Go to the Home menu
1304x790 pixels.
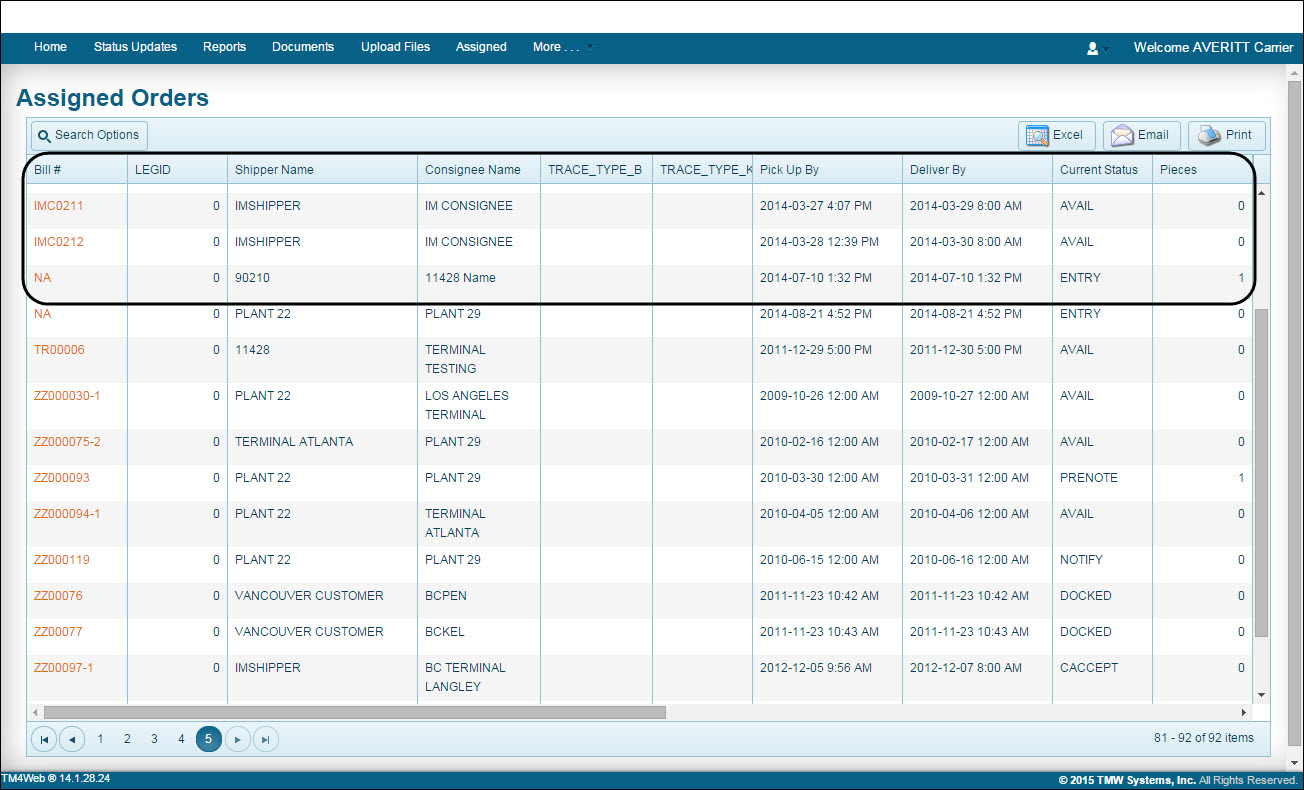click(51, 47)
